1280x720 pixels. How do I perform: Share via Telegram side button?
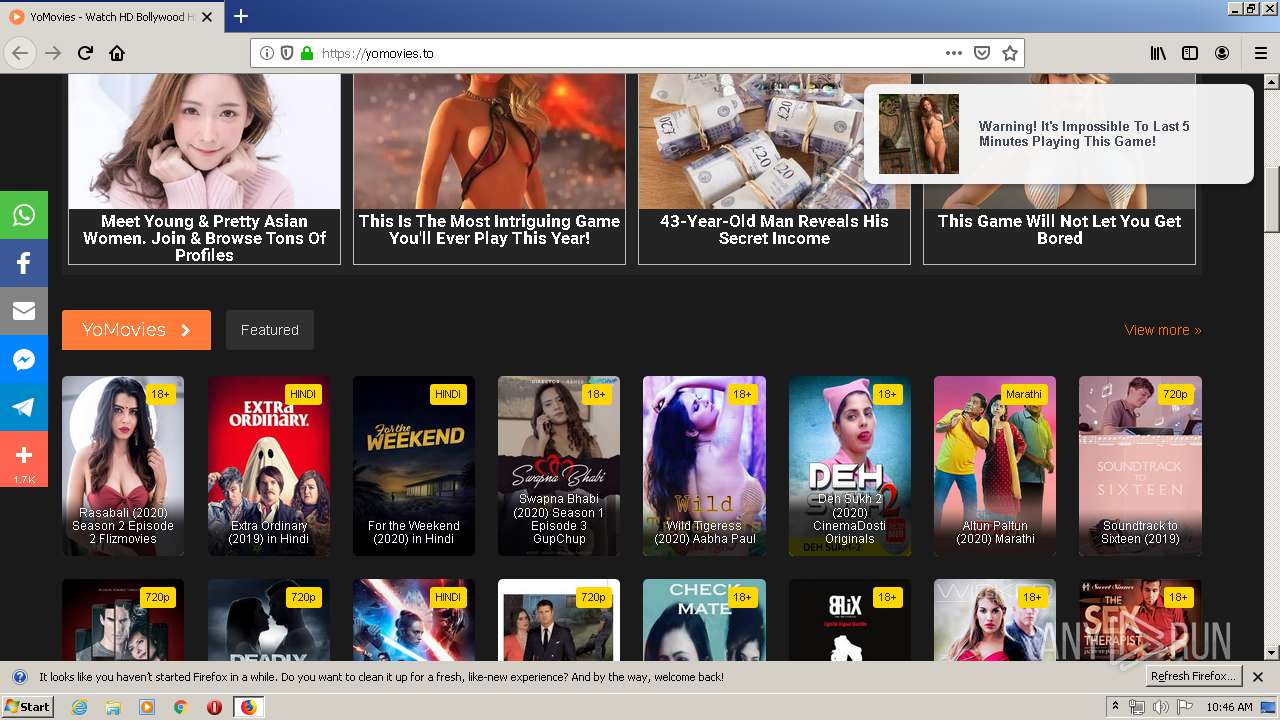(x=24, y=407)
